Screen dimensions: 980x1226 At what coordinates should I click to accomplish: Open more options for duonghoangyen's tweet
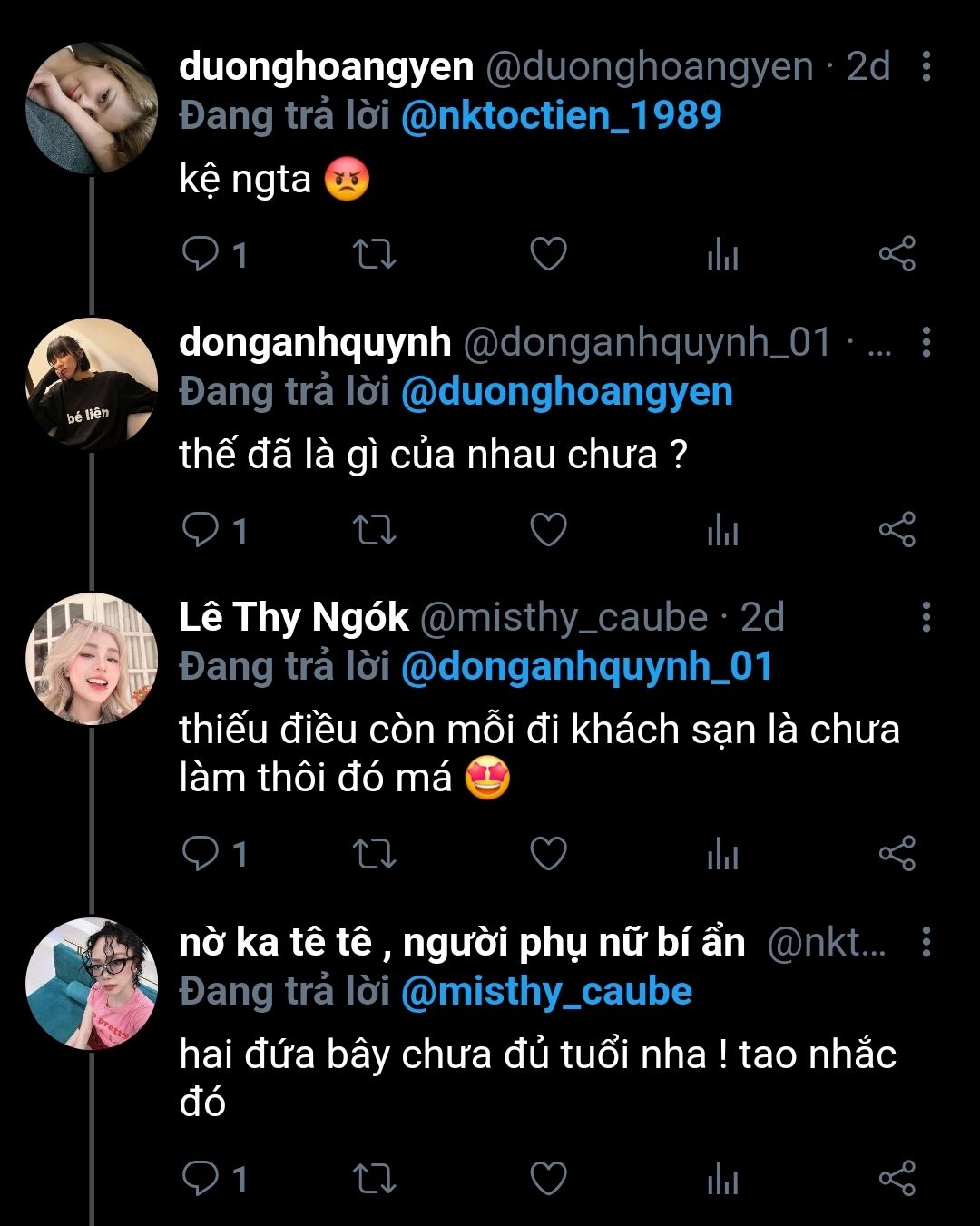[x=926, y=66]
